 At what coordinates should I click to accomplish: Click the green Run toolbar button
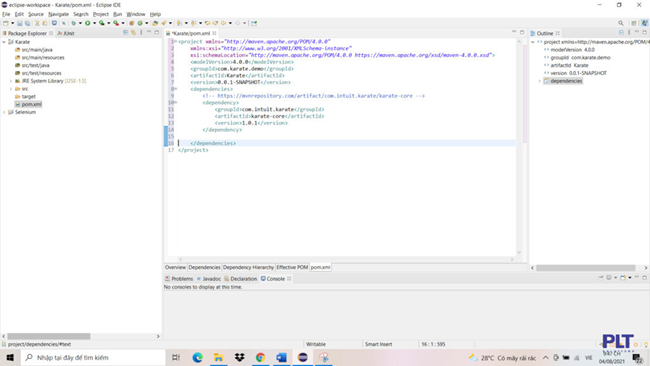[87, 23]
